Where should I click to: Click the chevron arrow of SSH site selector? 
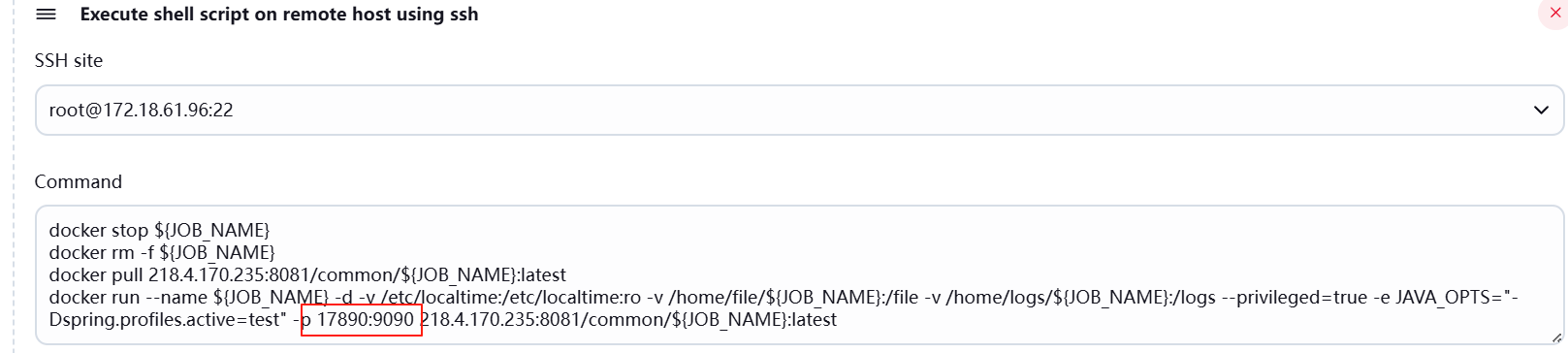tap(1541, 110)
